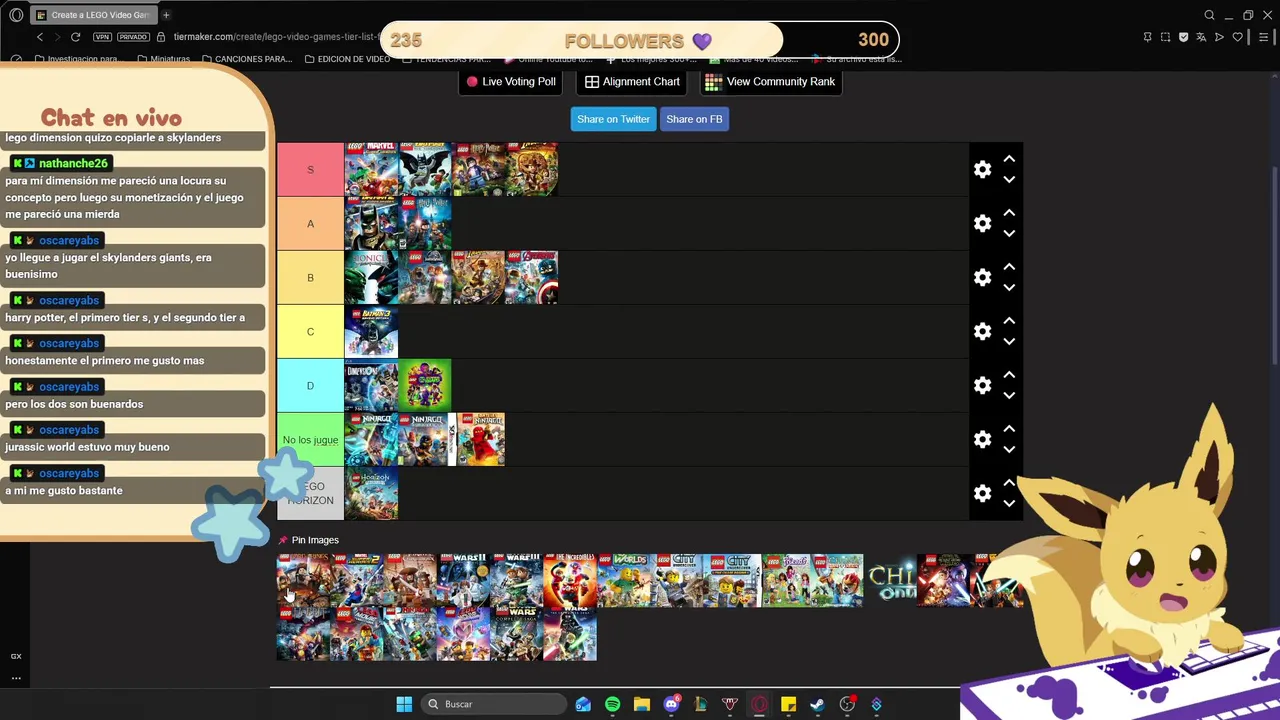Image resolution: width=1280 pixels, height=720 pixels.
Task: Open the Live Voting Poll
Action: 510,82
